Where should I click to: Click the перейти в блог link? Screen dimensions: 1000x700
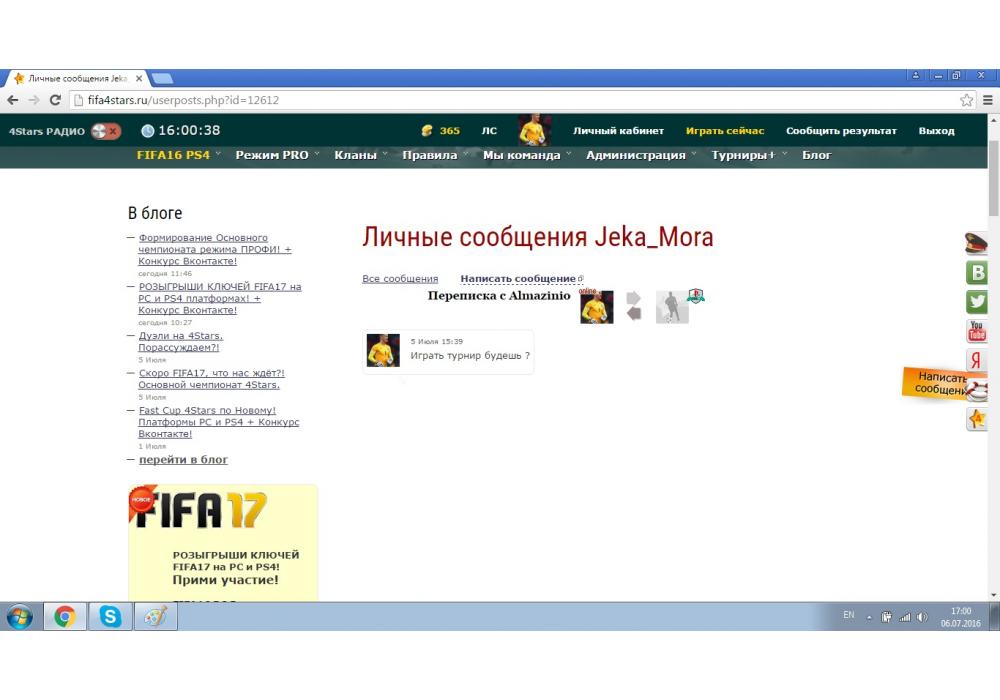tap(183, 459)
